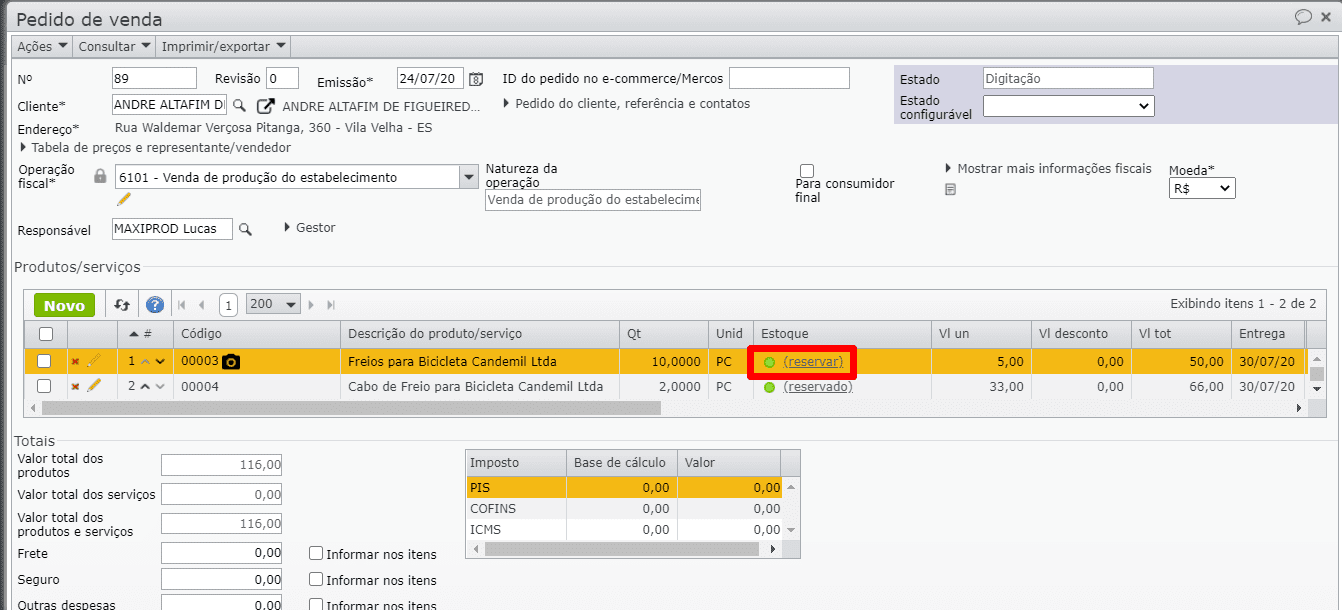The width and height of the screenshot is (1342, 610).
Task: Check Informar nos itens for Frete
Action: [316, 553]
